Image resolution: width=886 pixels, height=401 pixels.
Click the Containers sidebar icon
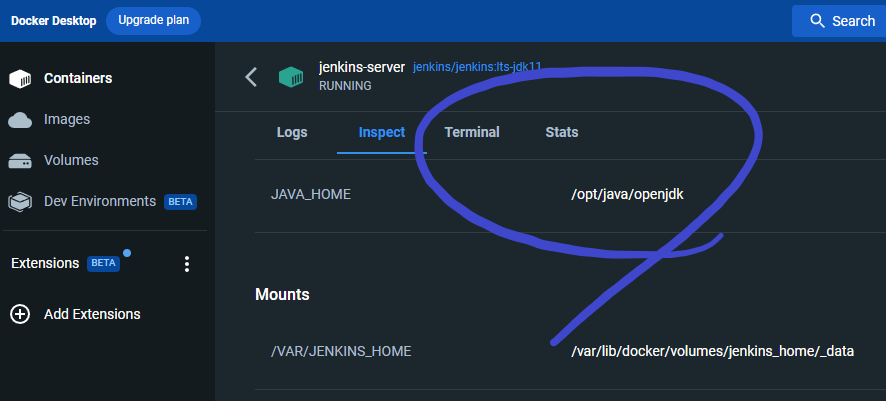[20, 79]
